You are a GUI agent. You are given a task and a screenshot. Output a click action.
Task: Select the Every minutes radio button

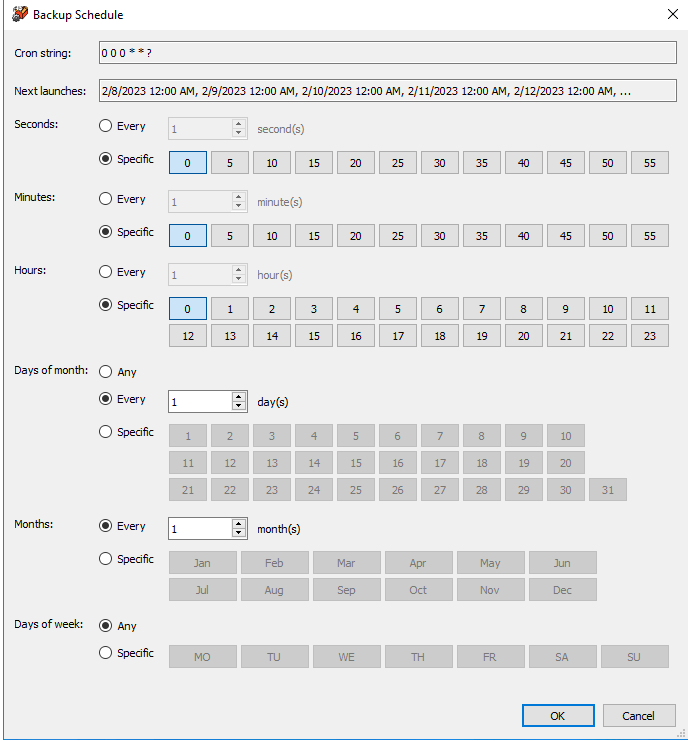click(x=105, y=199)
